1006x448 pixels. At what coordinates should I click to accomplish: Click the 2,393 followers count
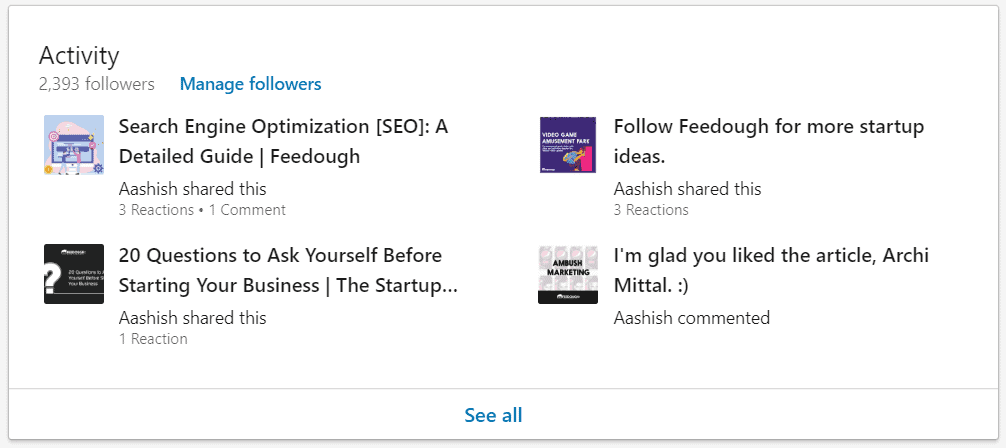tap(97, 84)
